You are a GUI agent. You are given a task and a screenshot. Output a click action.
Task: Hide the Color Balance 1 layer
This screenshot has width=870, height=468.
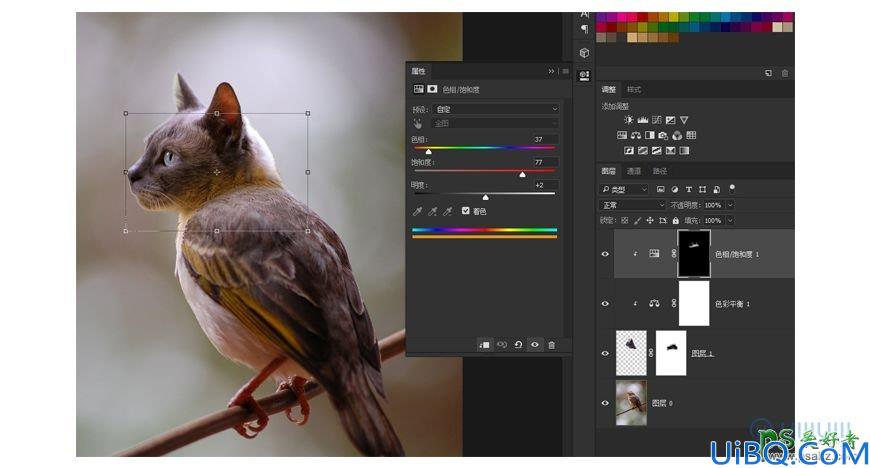605,304
